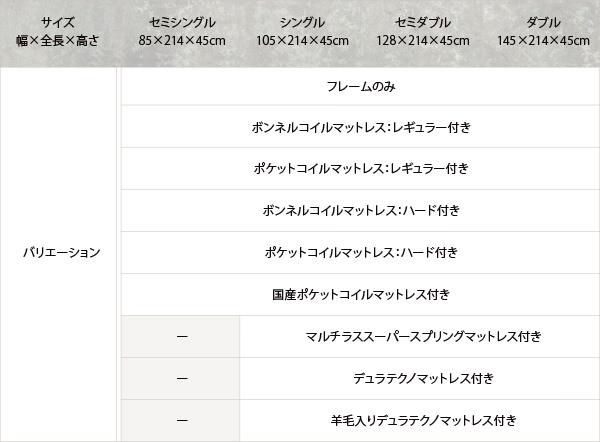
Task: Click dash cell beside マルチラススーパースプリング row
Action: [180, 337]
